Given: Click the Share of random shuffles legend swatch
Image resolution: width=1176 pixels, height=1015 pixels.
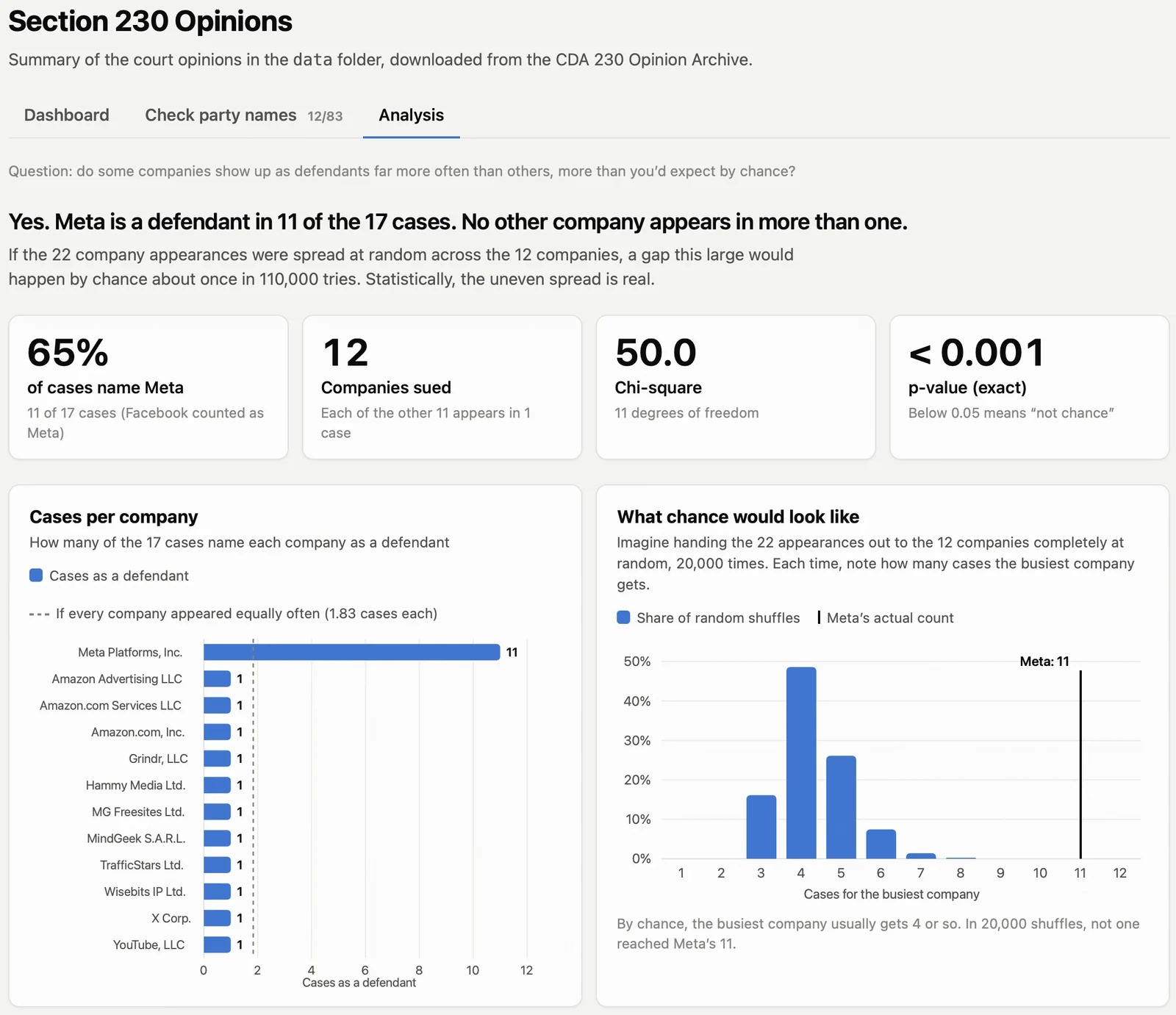Looking at the screenshot, I should click(x=623, y=617).
